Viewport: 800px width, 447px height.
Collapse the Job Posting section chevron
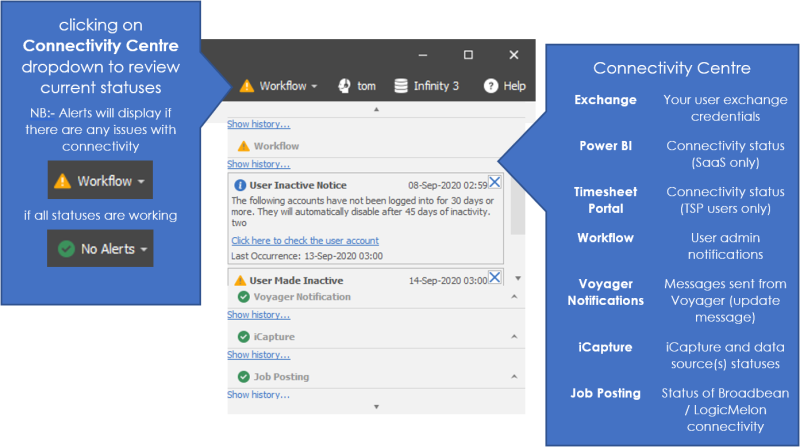point(514,377)
